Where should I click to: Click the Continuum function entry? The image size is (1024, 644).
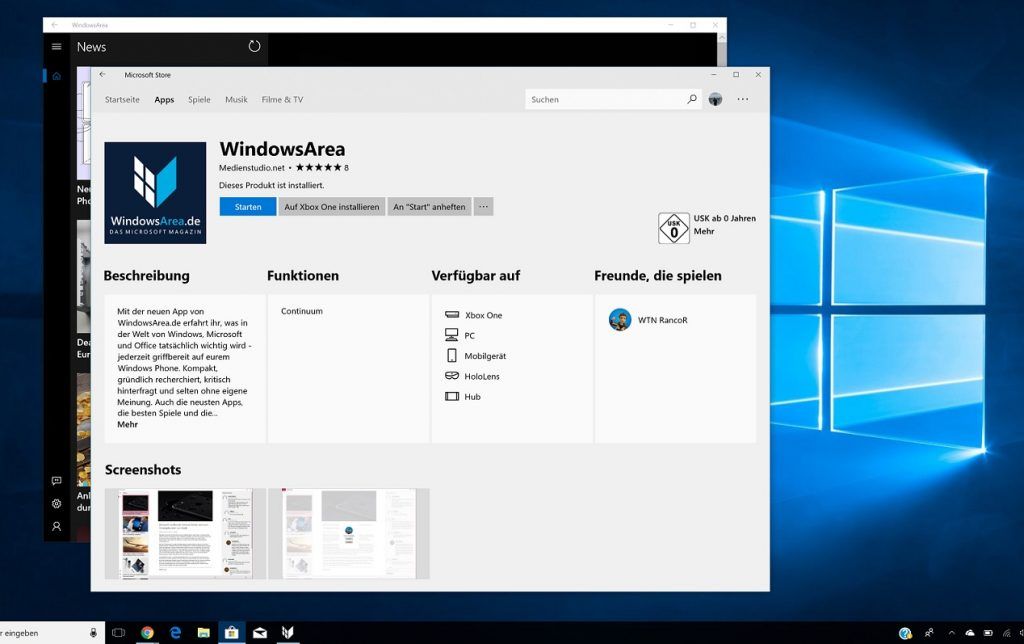coord(302,312)
